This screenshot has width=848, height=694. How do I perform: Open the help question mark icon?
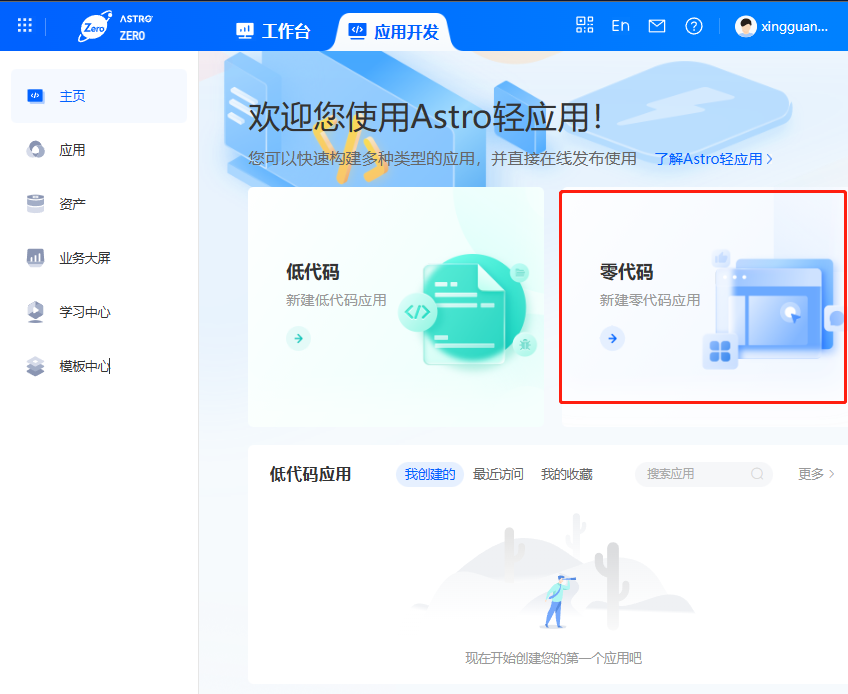coord(694,26)
